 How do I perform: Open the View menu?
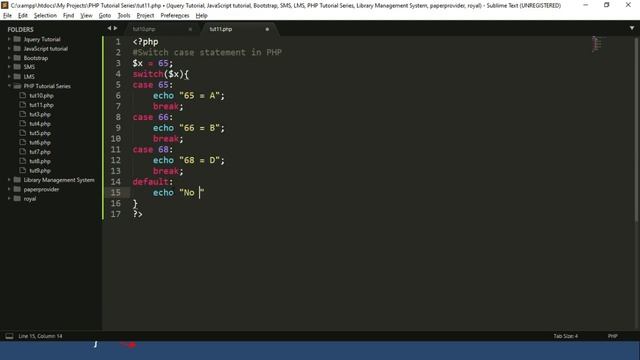(x=86, y=16)
